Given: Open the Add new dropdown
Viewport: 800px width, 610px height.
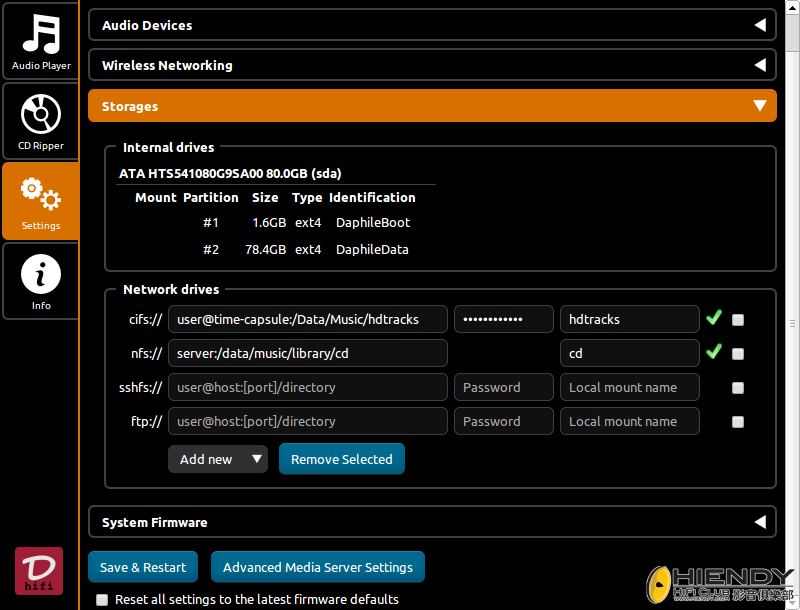Looking at the screenshot, I should tap(217, 459).
